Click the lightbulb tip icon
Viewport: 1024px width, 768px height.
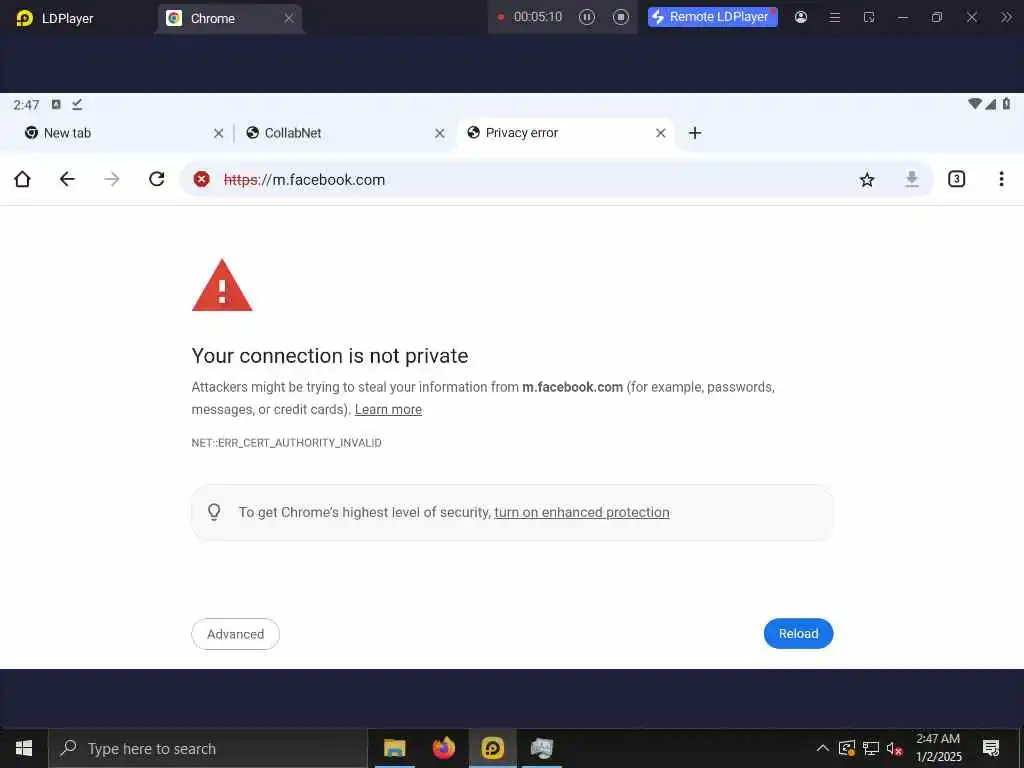pyautogui.click(x=214, y=512)
